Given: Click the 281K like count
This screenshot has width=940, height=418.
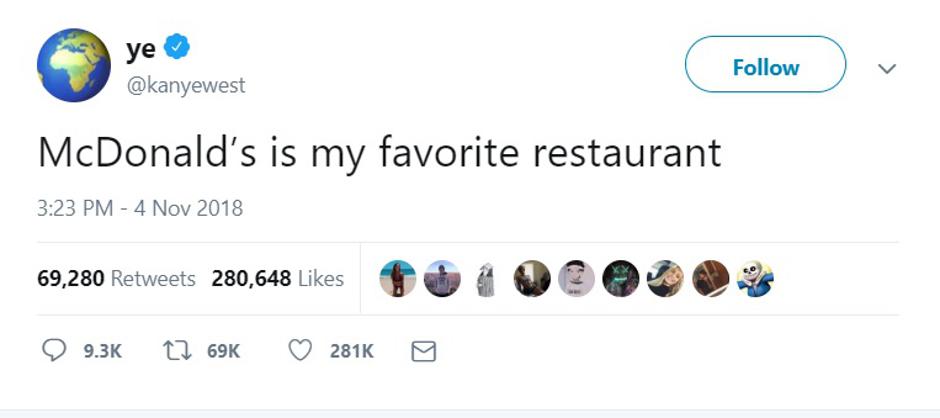Looking at the screenshot, I should click(x=351, y=351).
